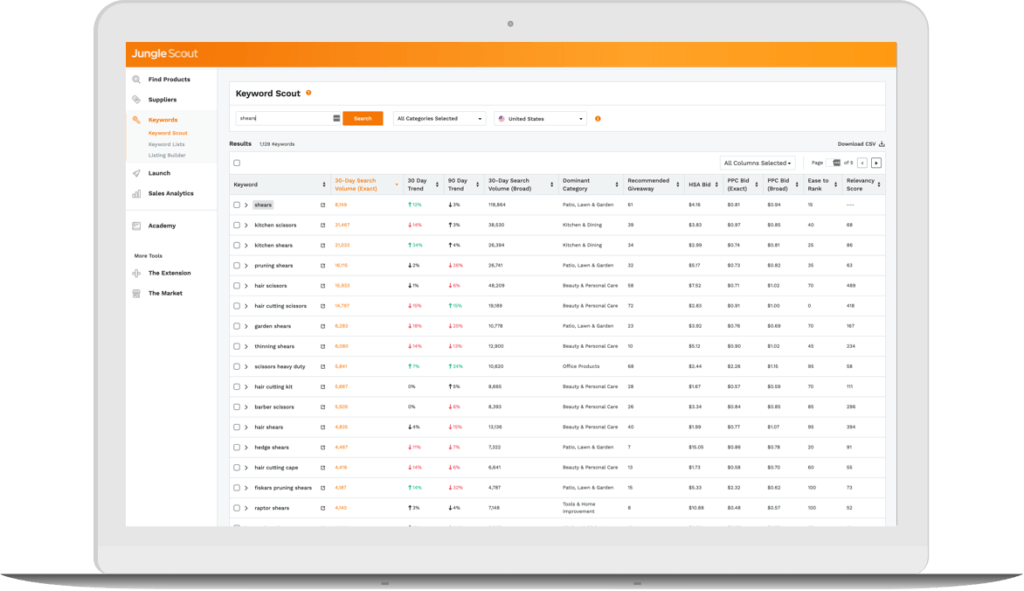
Task: Click the Jungle Scout logo
Action: pyautogui.click(x=165, y=54)
